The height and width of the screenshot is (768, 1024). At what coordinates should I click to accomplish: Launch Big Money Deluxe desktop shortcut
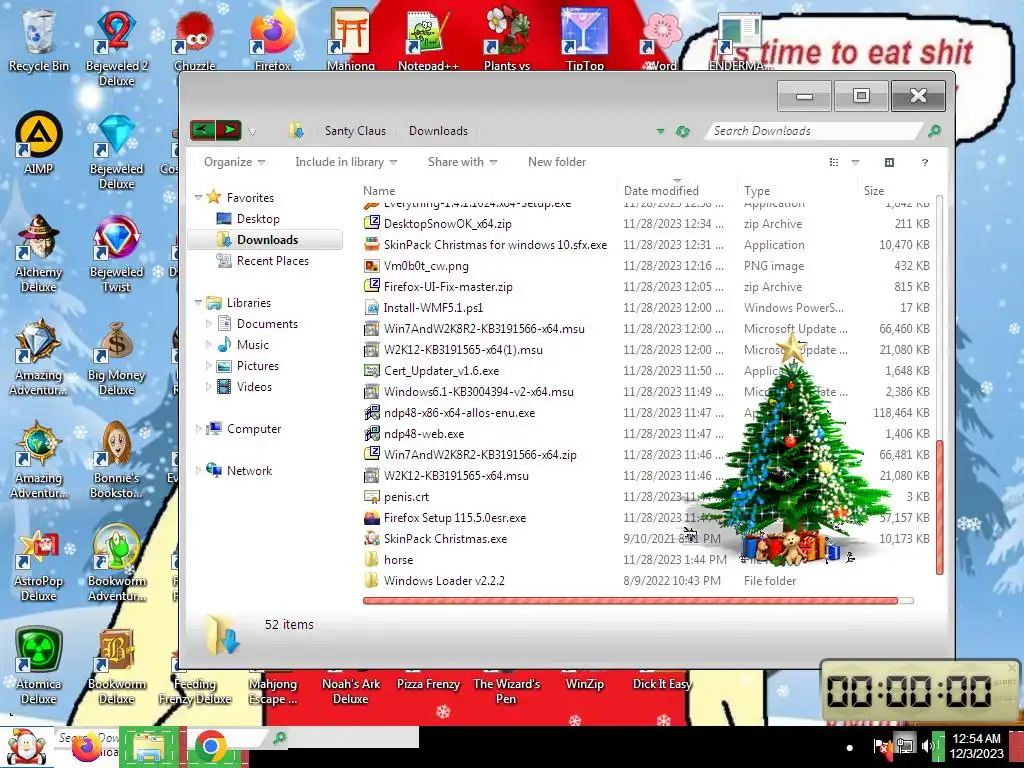(116, 357)
